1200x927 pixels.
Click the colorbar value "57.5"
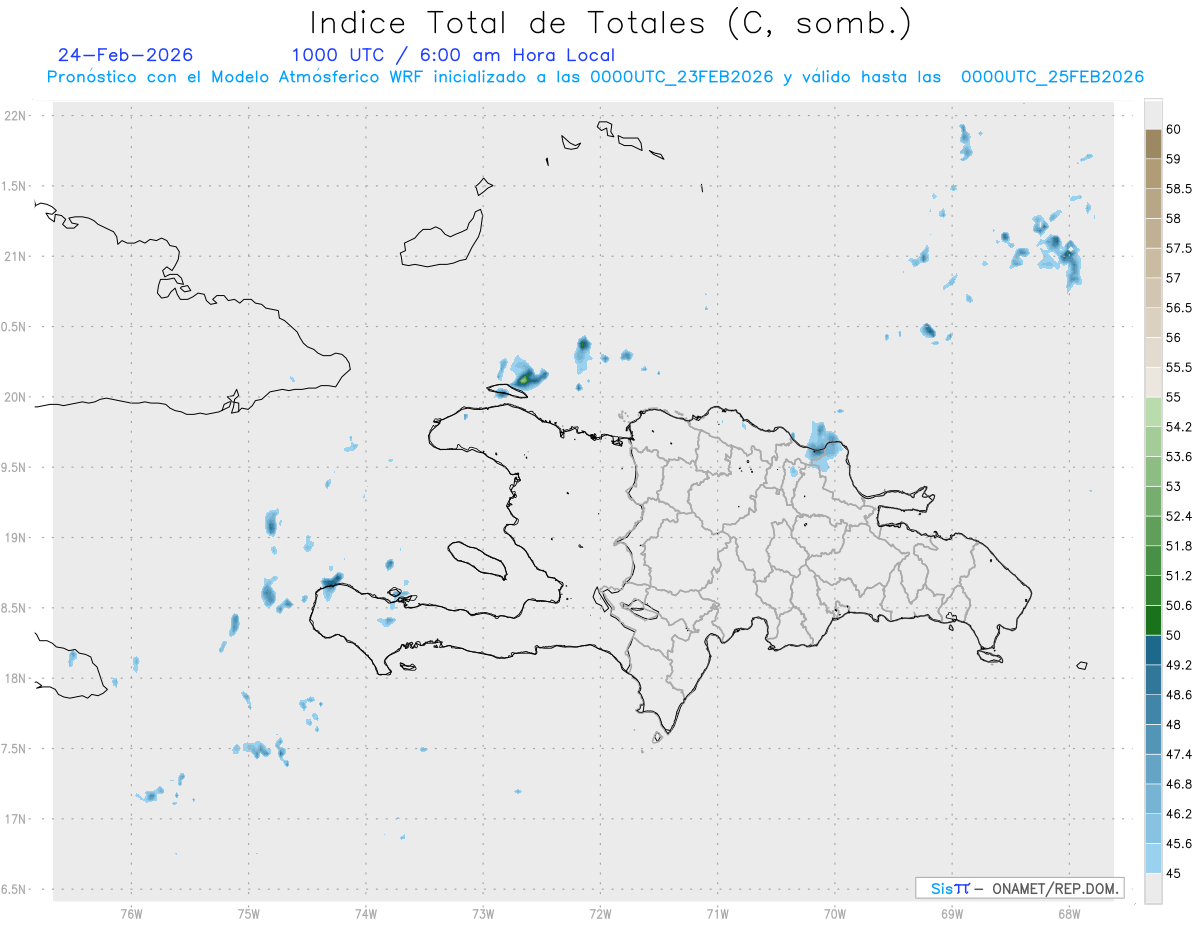1179,248
